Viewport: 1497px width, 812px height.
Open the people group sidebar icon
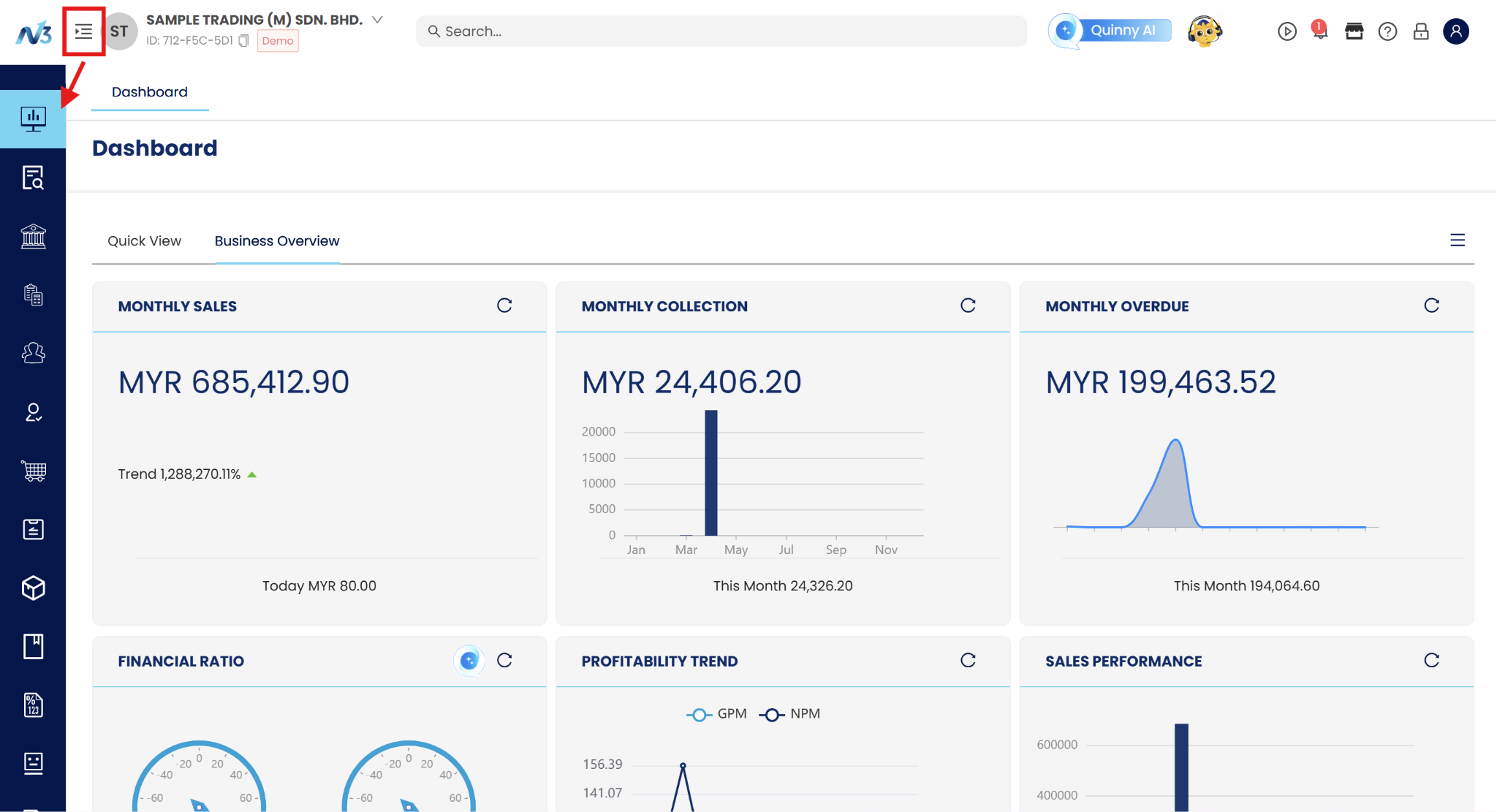tap(33, 353)
